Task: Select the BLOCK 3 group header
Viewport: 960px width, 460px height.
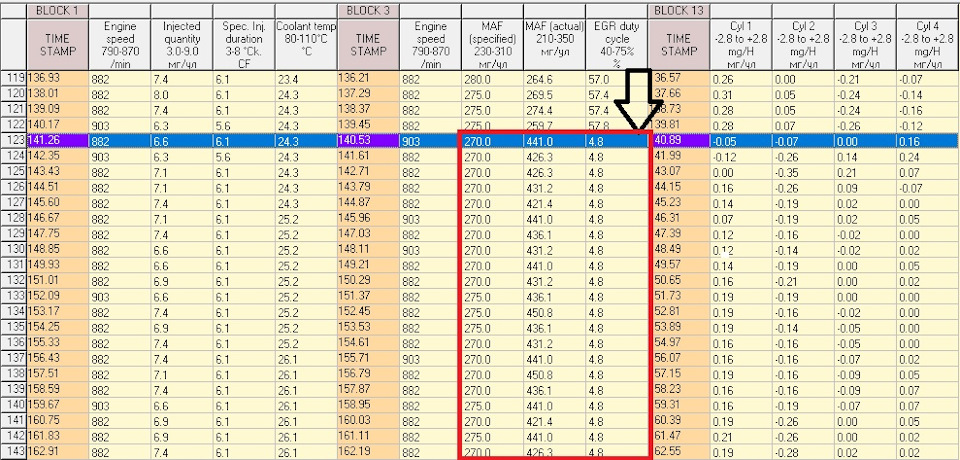Action: [368, 10]
